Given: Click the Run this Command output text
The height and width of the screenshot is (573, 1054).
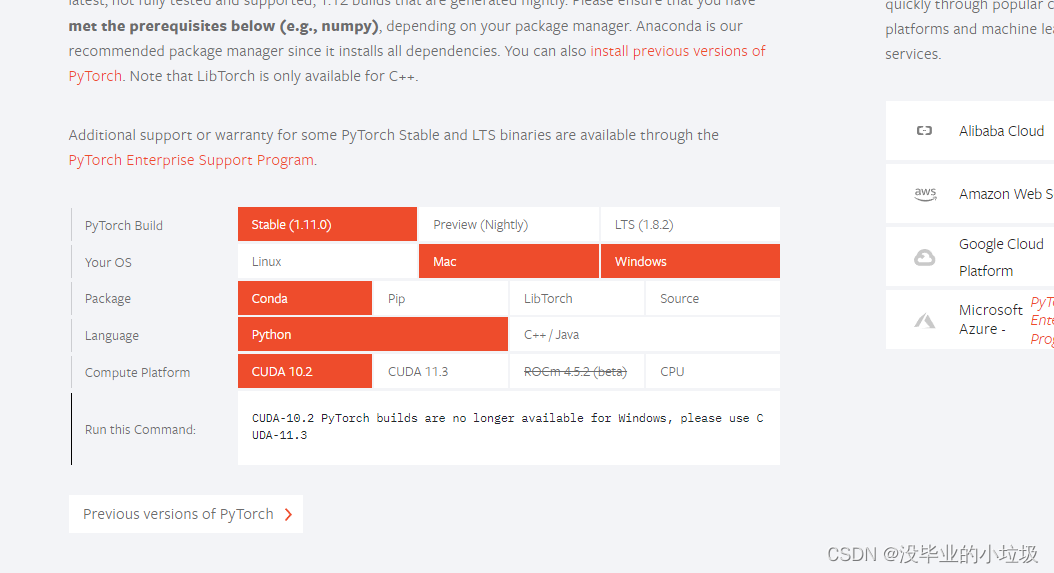Looking at the screenshot, I should (x=508, y=426).
